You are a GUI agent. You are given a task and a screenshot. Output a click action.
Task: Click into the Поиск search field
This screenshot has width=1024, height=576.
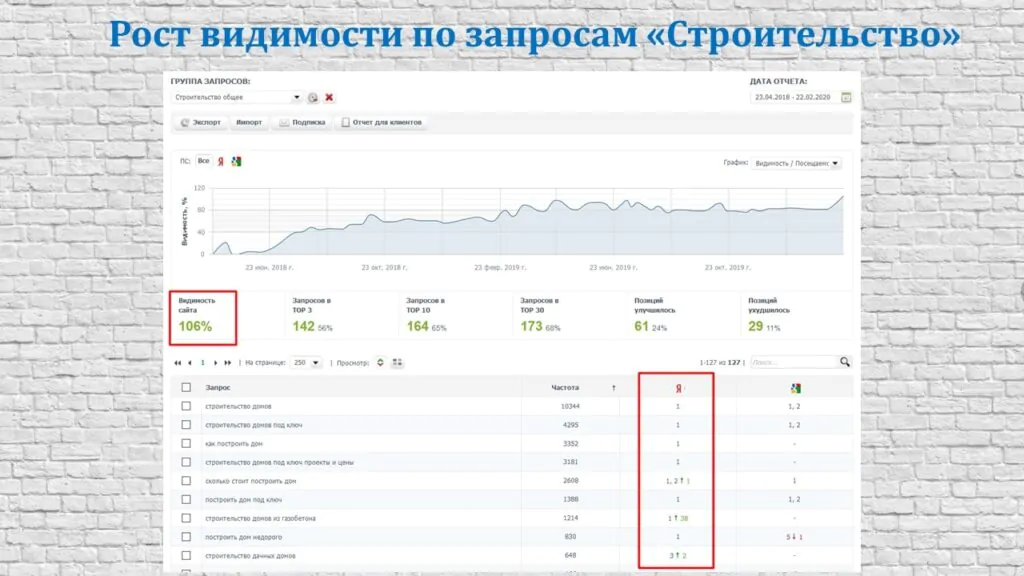coord(794,362)
